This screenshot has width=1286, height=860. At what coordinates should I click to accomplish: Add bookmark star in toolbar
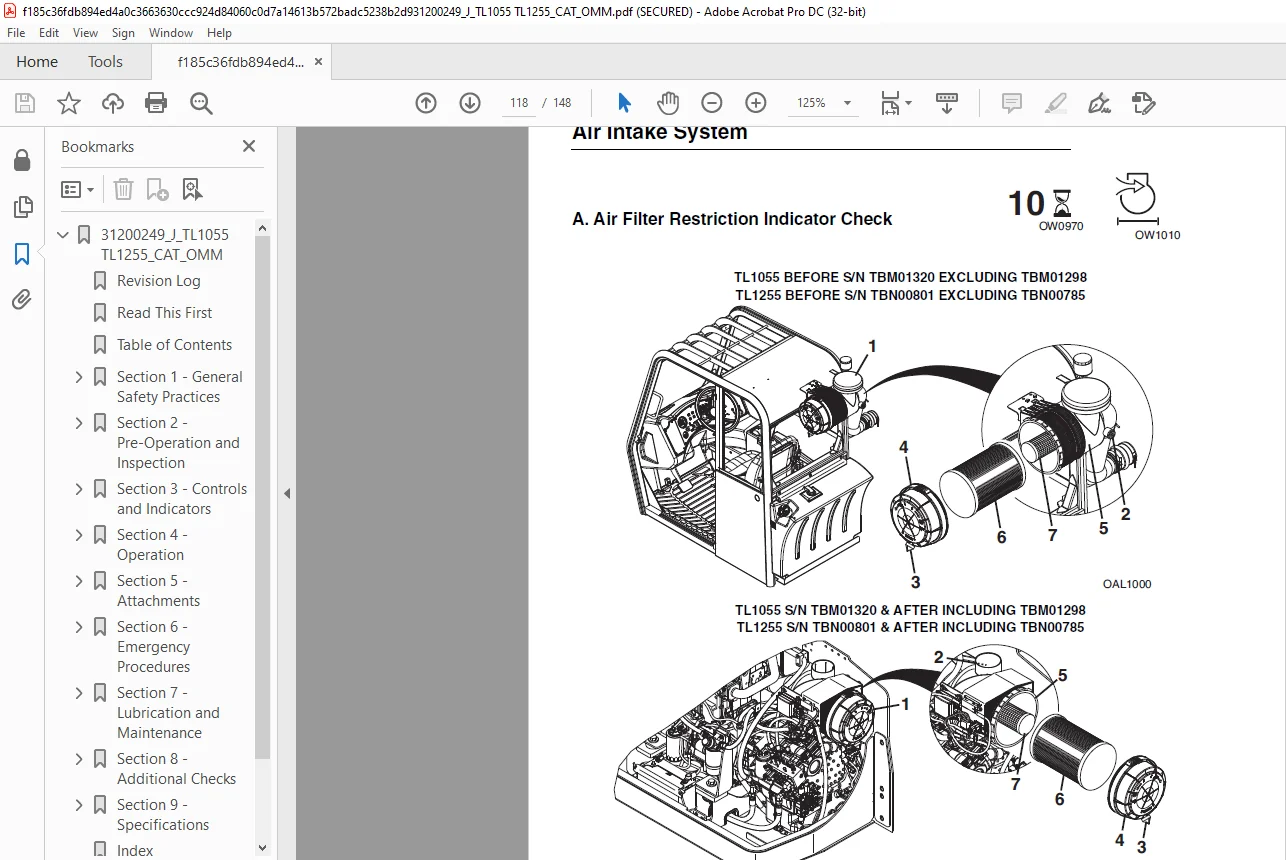(69, 103)
